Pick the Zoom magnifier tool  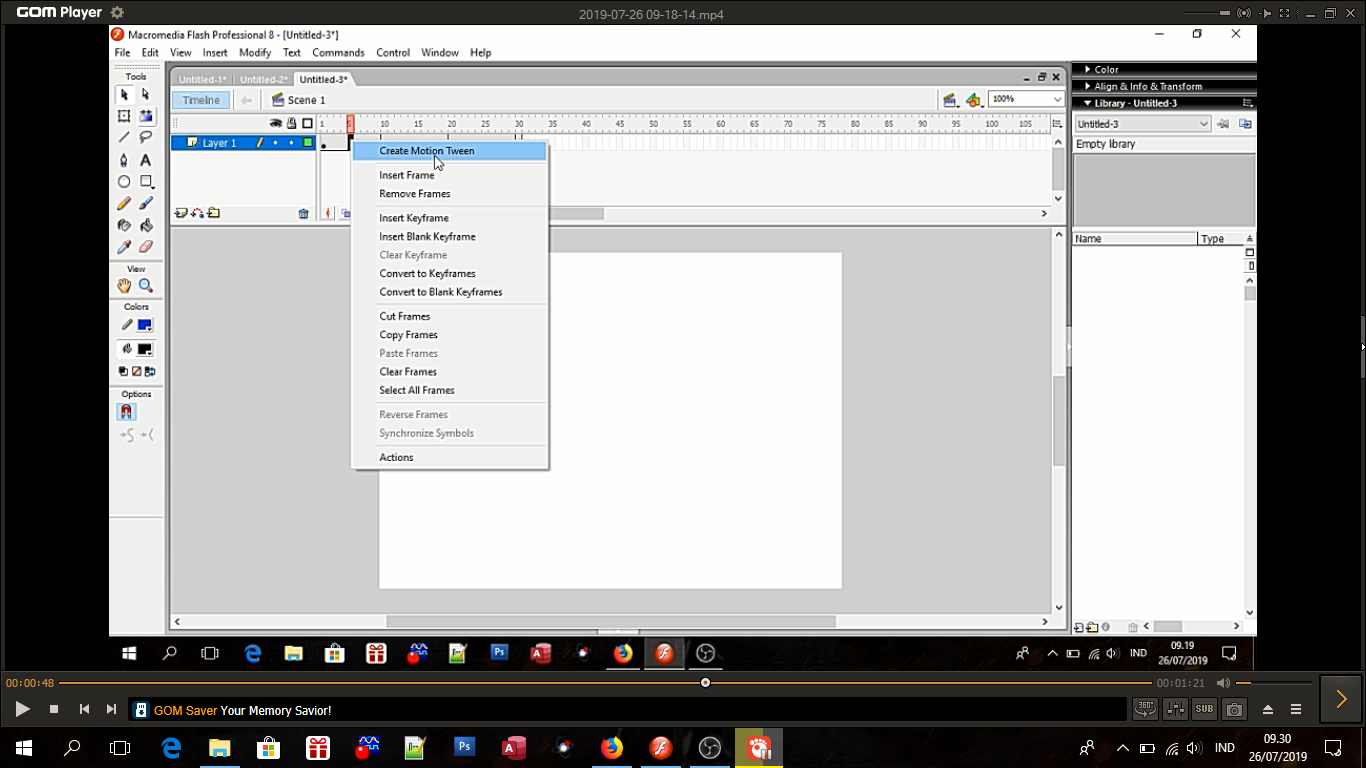click(146, 286)
